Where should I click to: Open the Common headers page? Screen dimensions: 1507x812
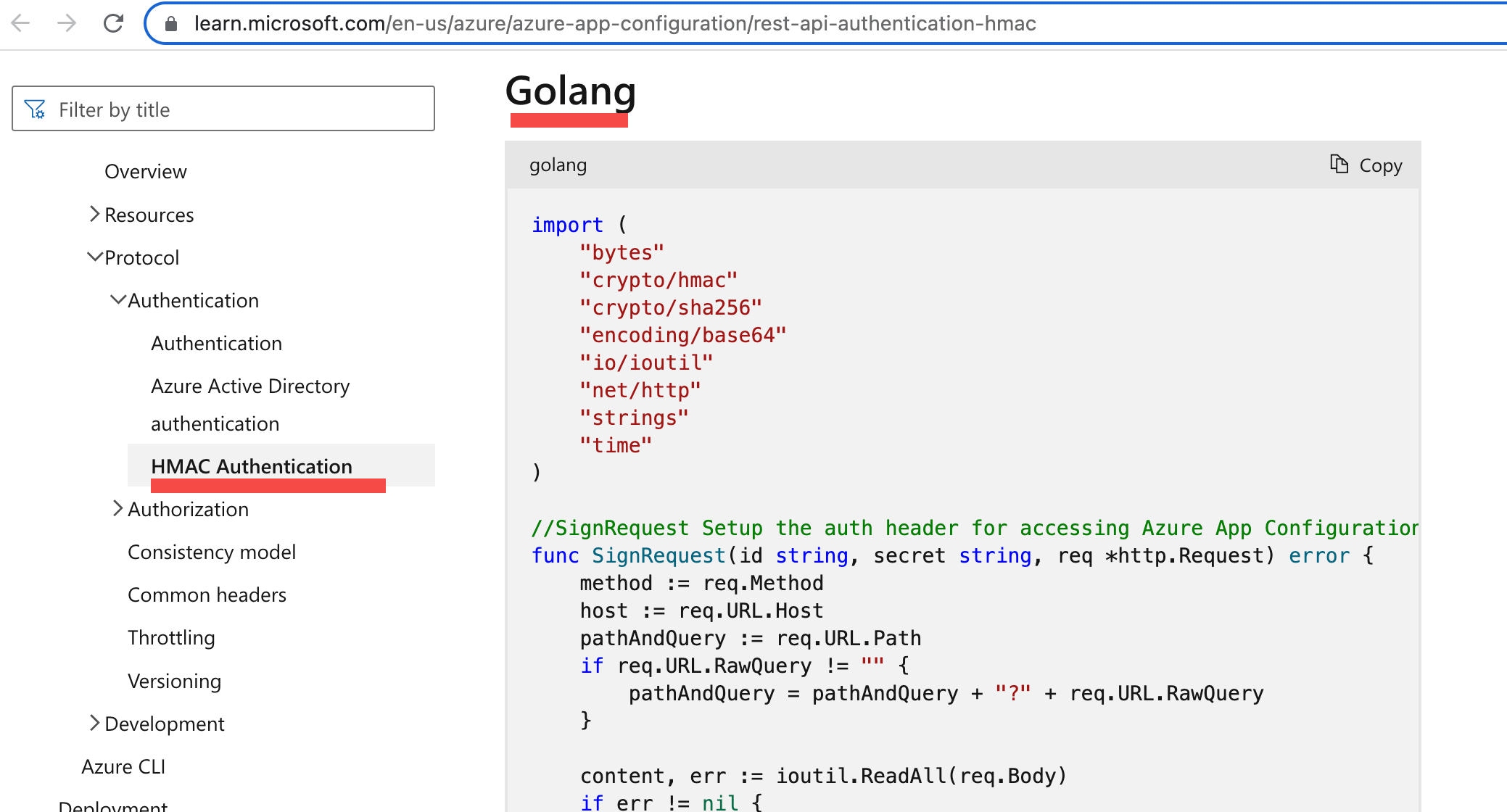(x=207, y=594)
